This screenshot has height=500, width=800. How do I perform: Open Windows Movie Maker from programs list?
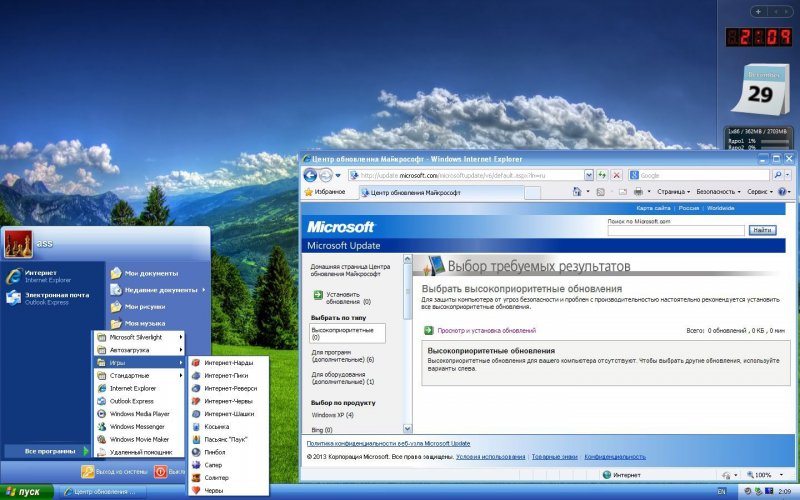[139, 439]
